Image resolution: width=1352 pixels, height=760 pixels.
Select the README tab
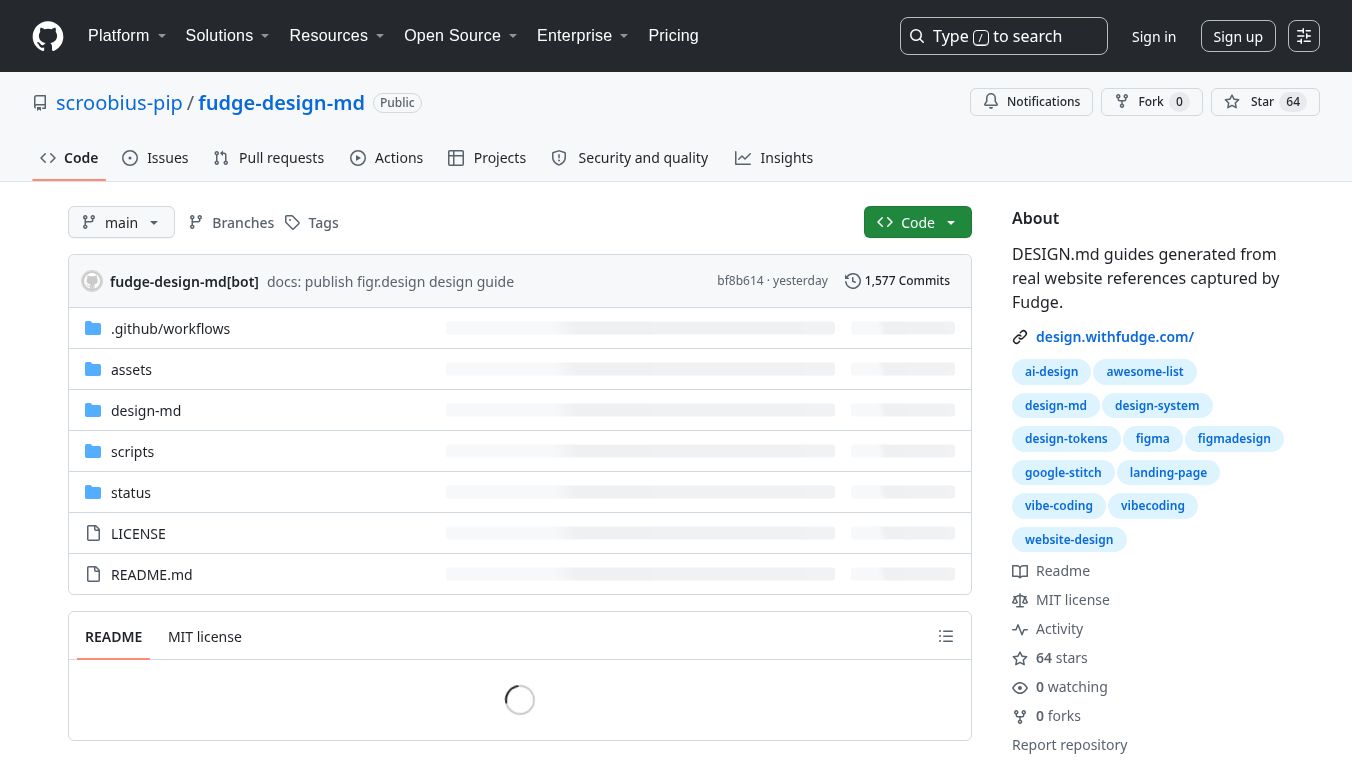(114, 636)
